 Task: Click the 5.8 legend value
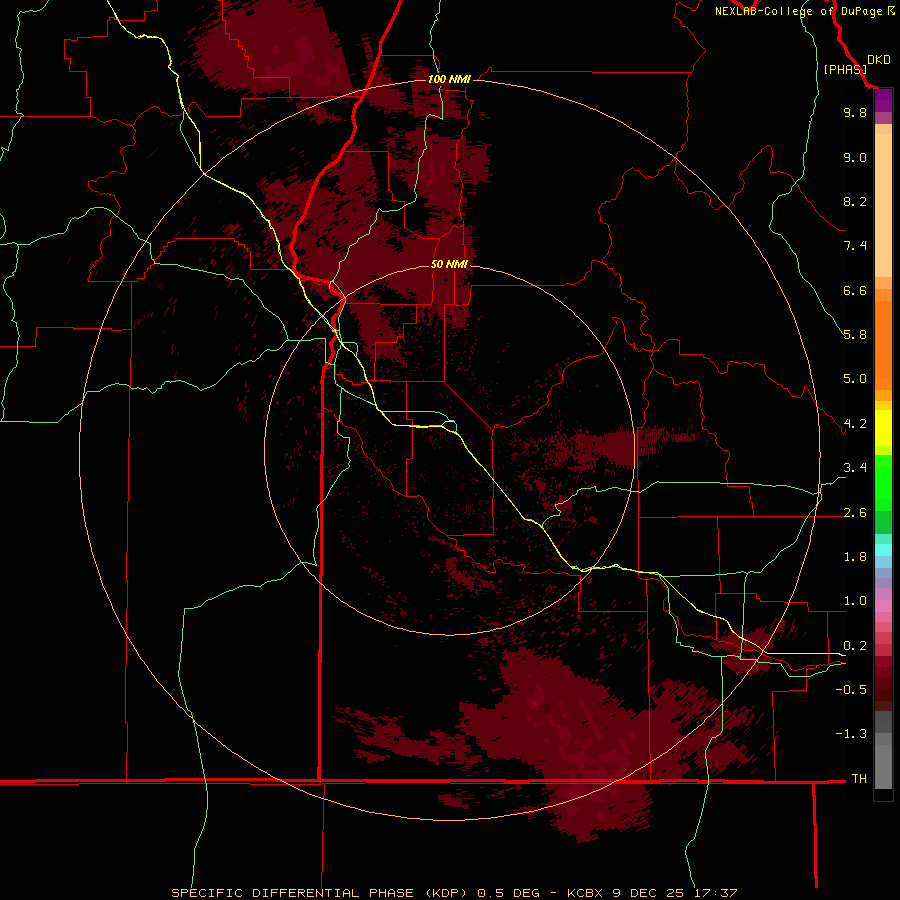(855, 335)
